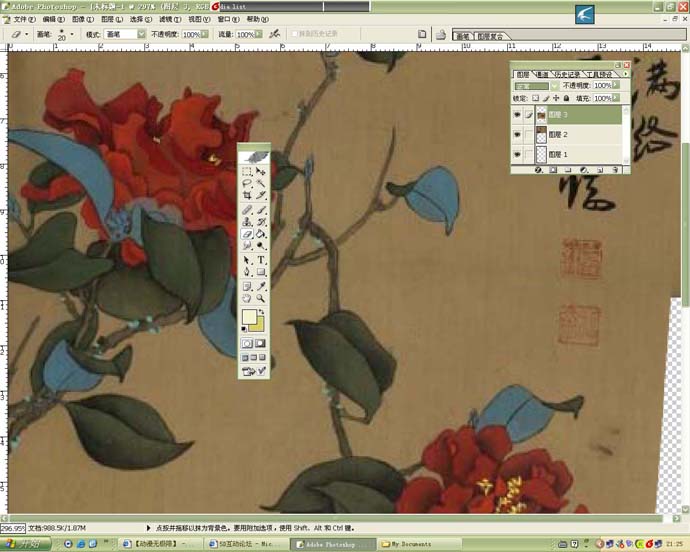Switch to the 历史记录 history tab
Image resolution: width=690 pixels, height=552 pixels.
point(567,74)
